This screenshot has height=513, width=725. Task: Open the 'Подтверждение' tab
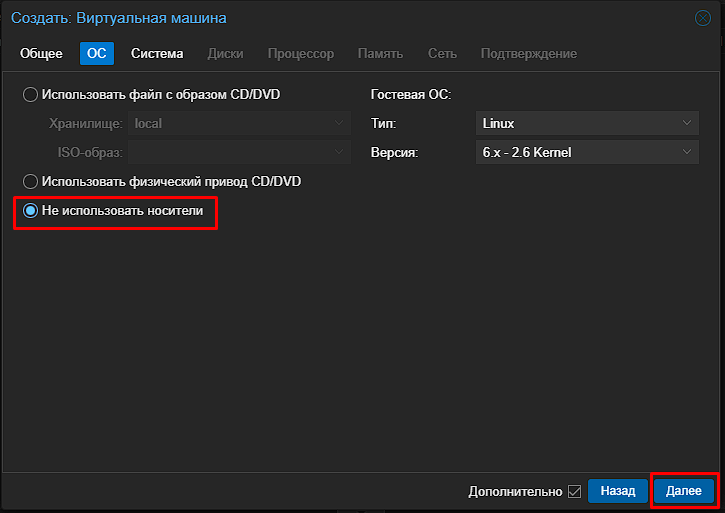(x=528, y=54)
